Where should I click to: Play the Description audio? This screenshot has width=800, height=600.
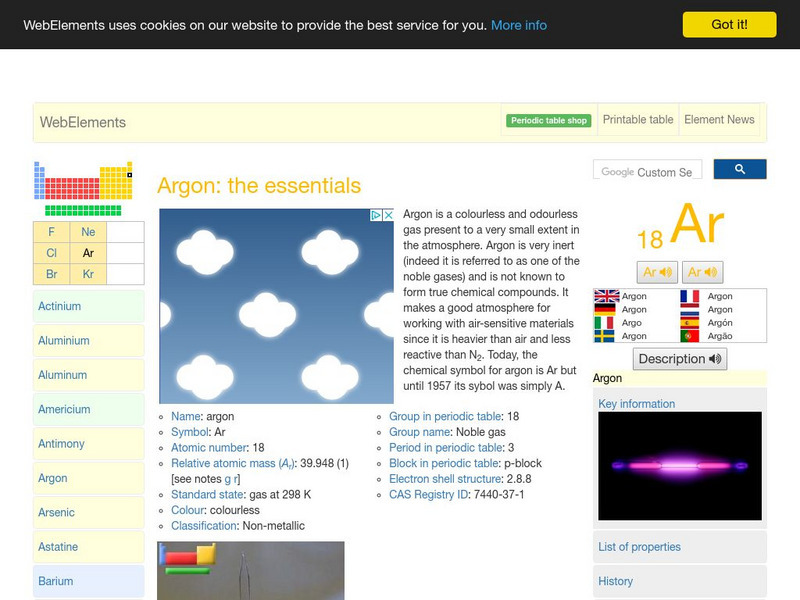(x=680, y=359)
